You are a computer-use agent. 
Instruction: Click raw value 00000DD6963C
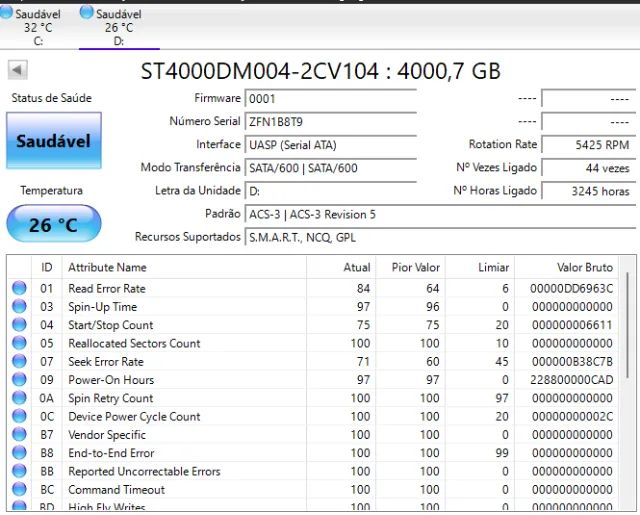[571, 289]
